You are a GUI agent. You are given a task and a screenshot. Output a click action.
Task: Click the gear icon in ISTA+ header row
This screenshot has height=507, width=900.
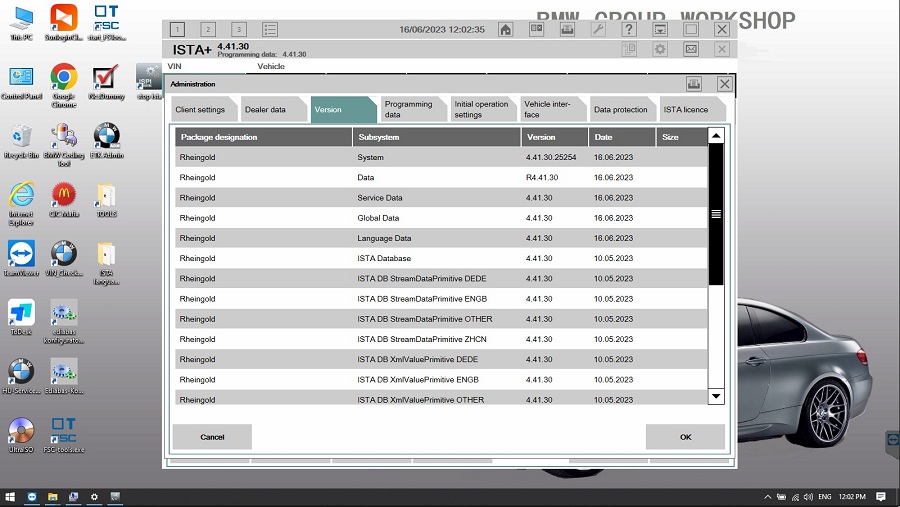pyautogui.click(x=660, y=49)
